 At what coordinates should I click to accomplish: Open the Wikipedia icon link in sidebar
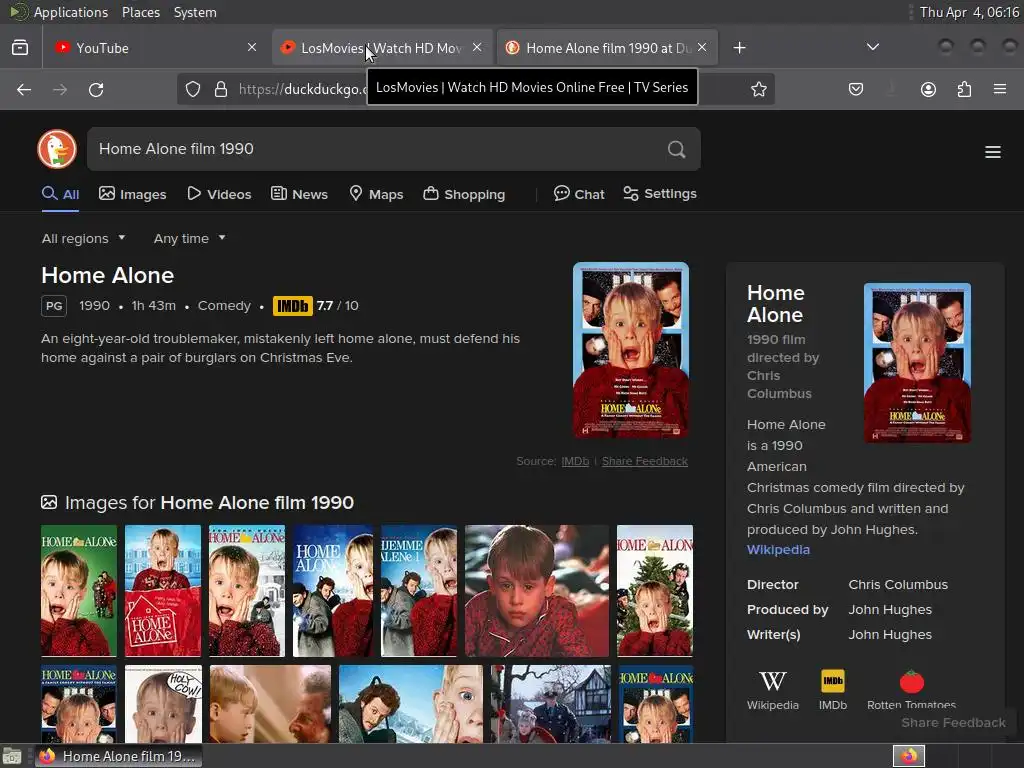coord(773,690)
